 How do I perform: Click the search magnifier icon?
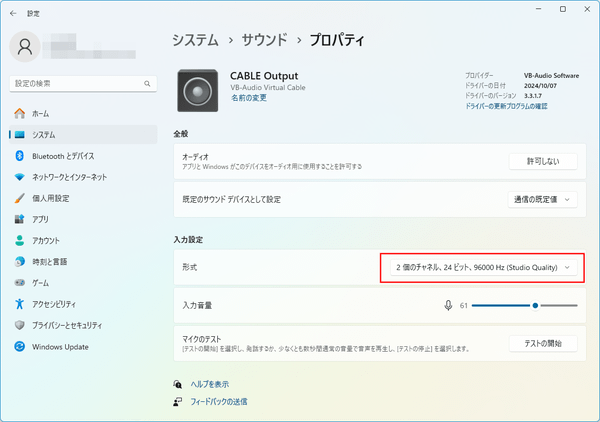click(x=147, y=83)
